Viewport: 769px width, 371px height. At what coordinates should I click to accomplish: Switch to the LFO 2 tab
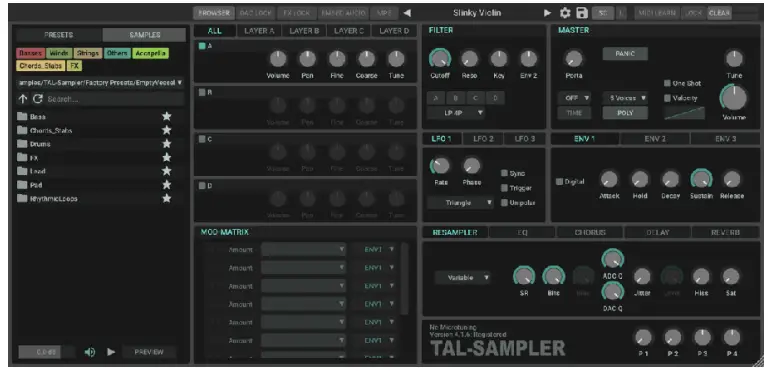pyautogui.click(x=483, y=139)
